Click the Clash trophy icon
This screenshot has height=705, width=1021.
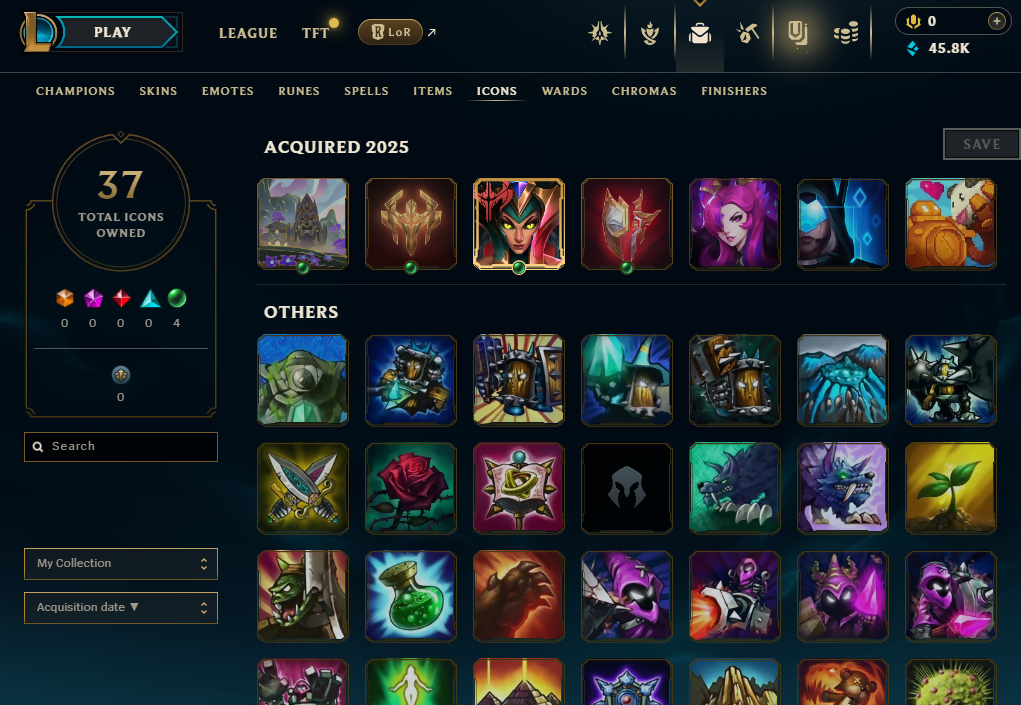(649, 33)
